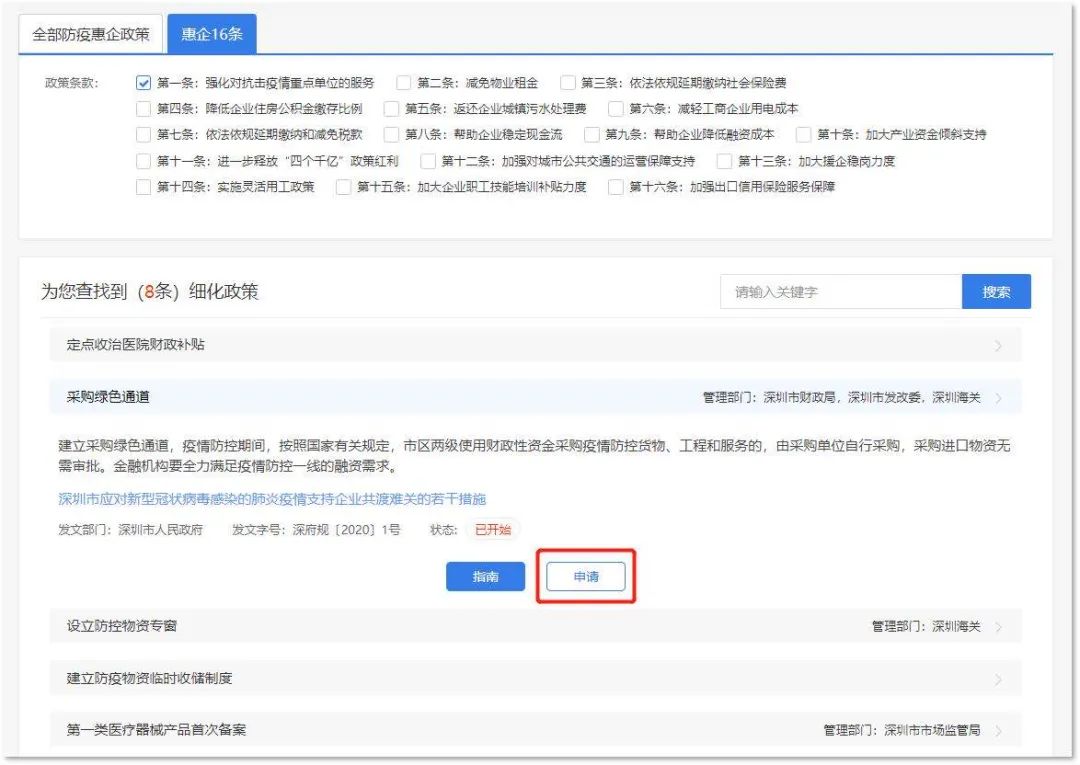Image resolution: width=1080 pixels, height=765 pixels.
Task: Expand the 建立防疫物资临时收储制度 row arrow
Action: [999, 679]
